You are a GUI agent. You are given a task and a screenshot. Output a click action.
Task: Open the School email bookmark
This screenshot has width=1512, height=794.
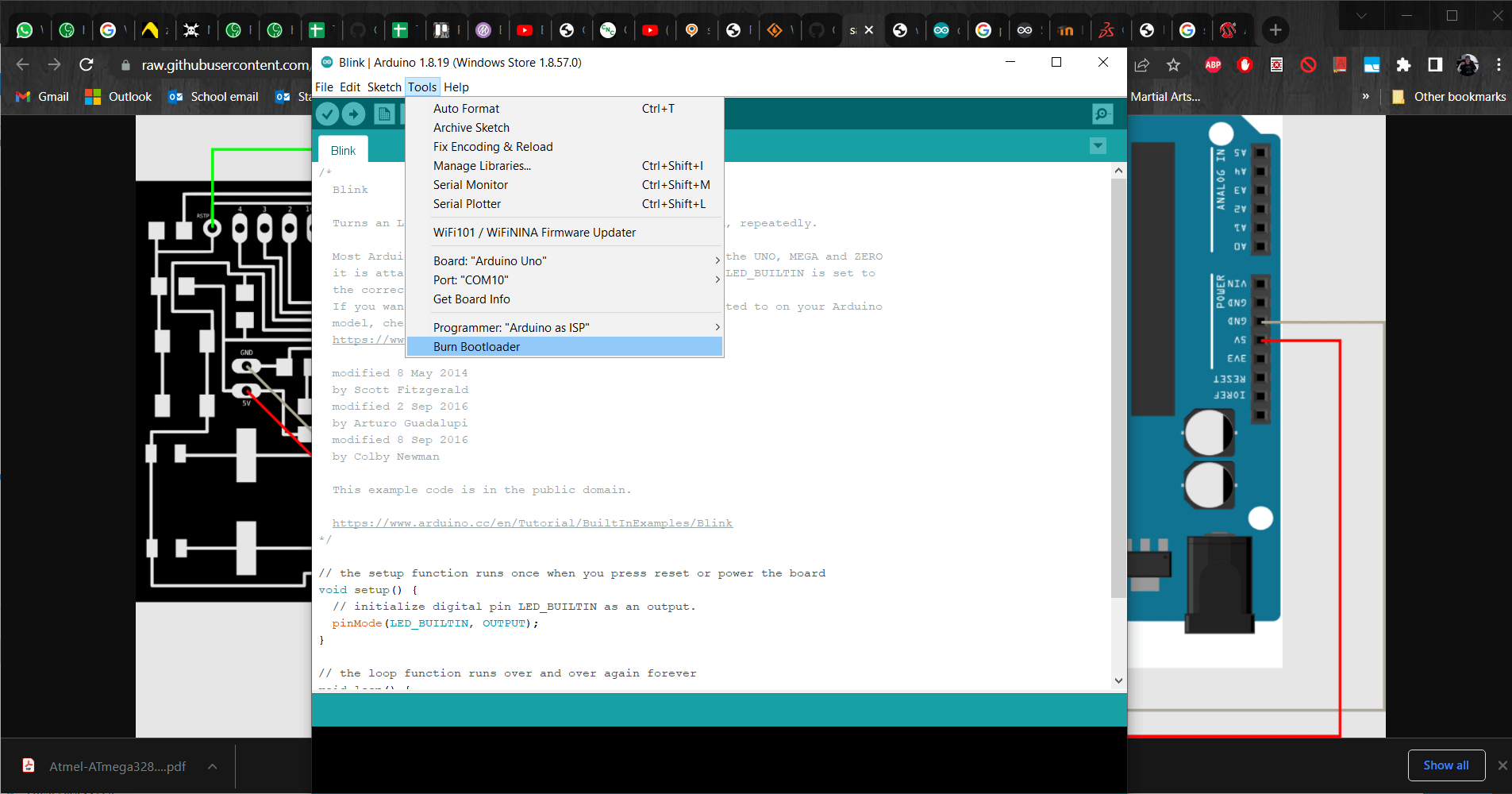[x=214, y=97]
